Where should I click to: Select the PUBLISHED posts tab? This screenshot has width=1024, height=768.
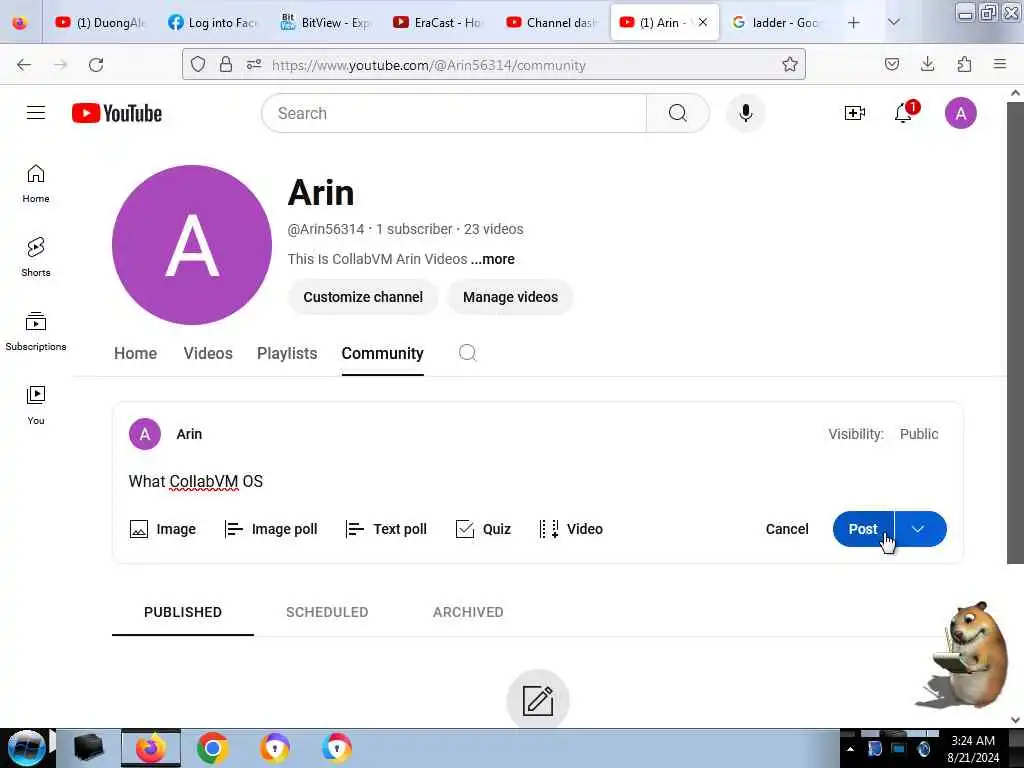[x=183, y=612]
